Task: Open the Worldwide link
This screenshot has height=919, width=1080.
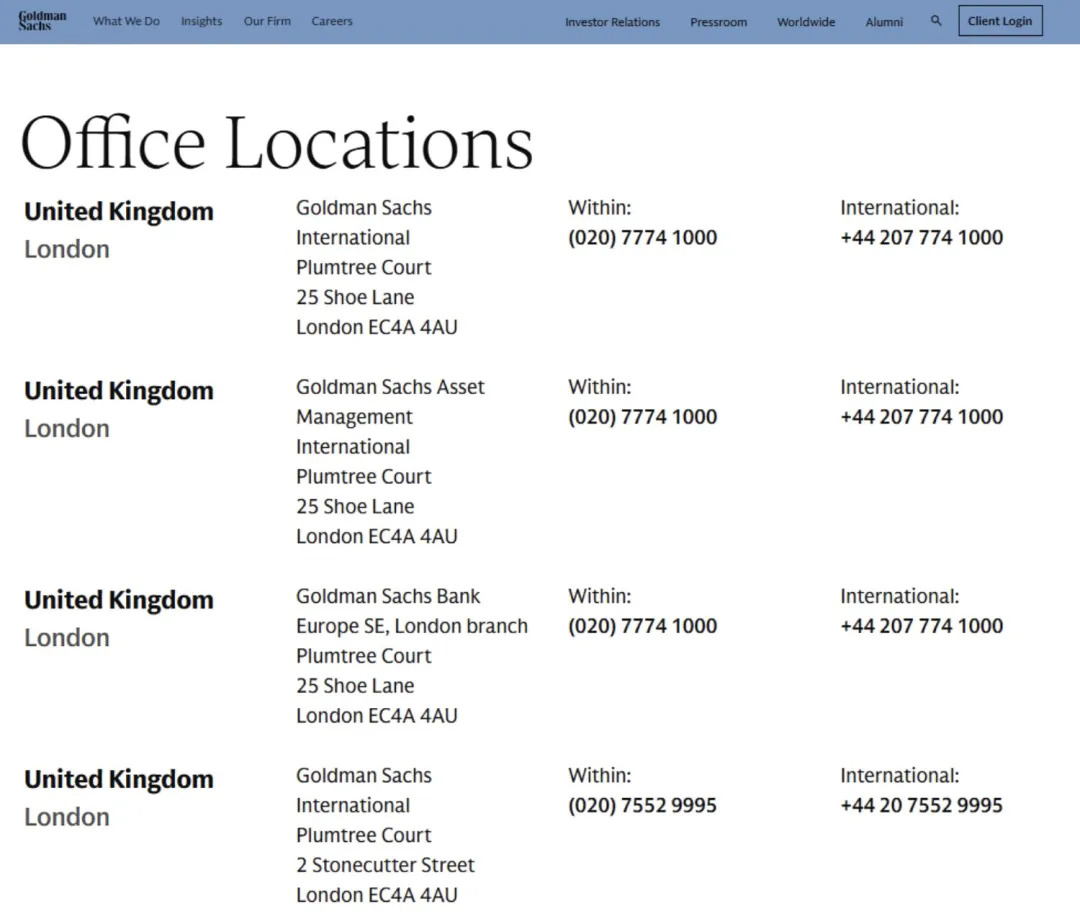Action: [806, 22]
